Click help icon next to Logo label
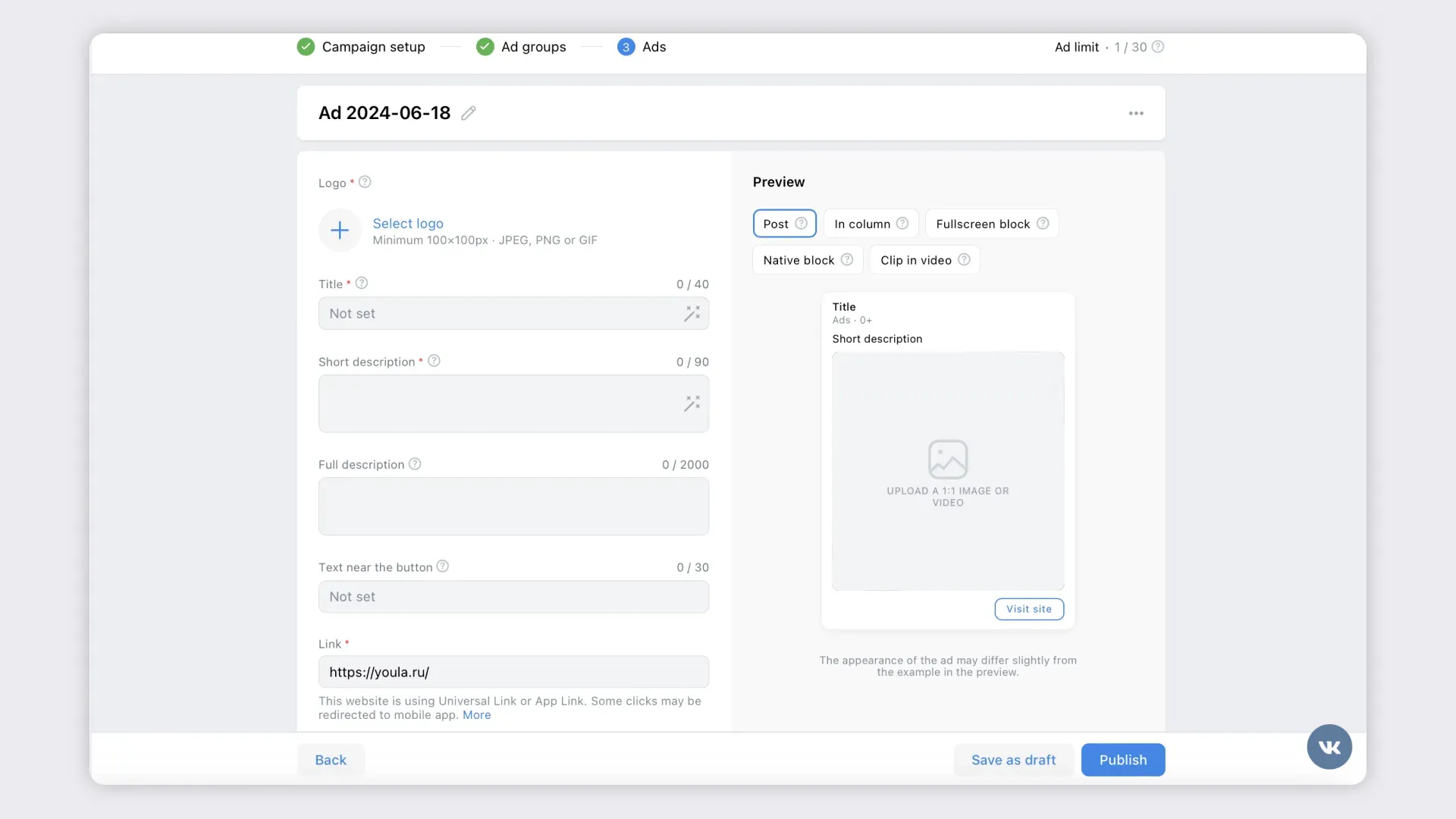The width and height of the screenshot is (1456, 819). click(365, 182)
